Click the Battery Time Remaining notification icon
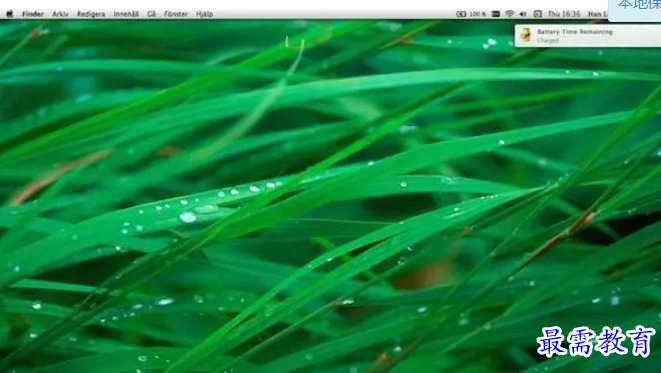This screenshot has width=661, height=373. [x=526, y=35]
